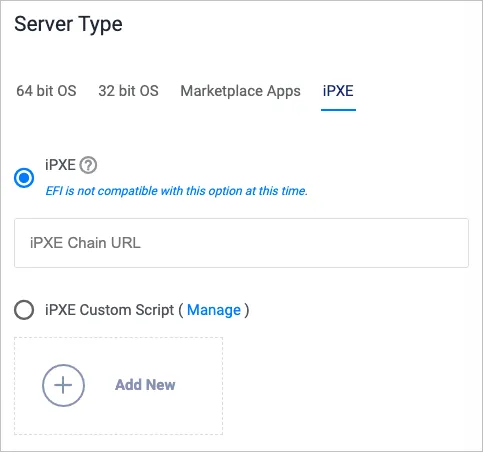483x452 pixels.
Task: Click the empty area inside URL input box
Action: click(300, 243)
